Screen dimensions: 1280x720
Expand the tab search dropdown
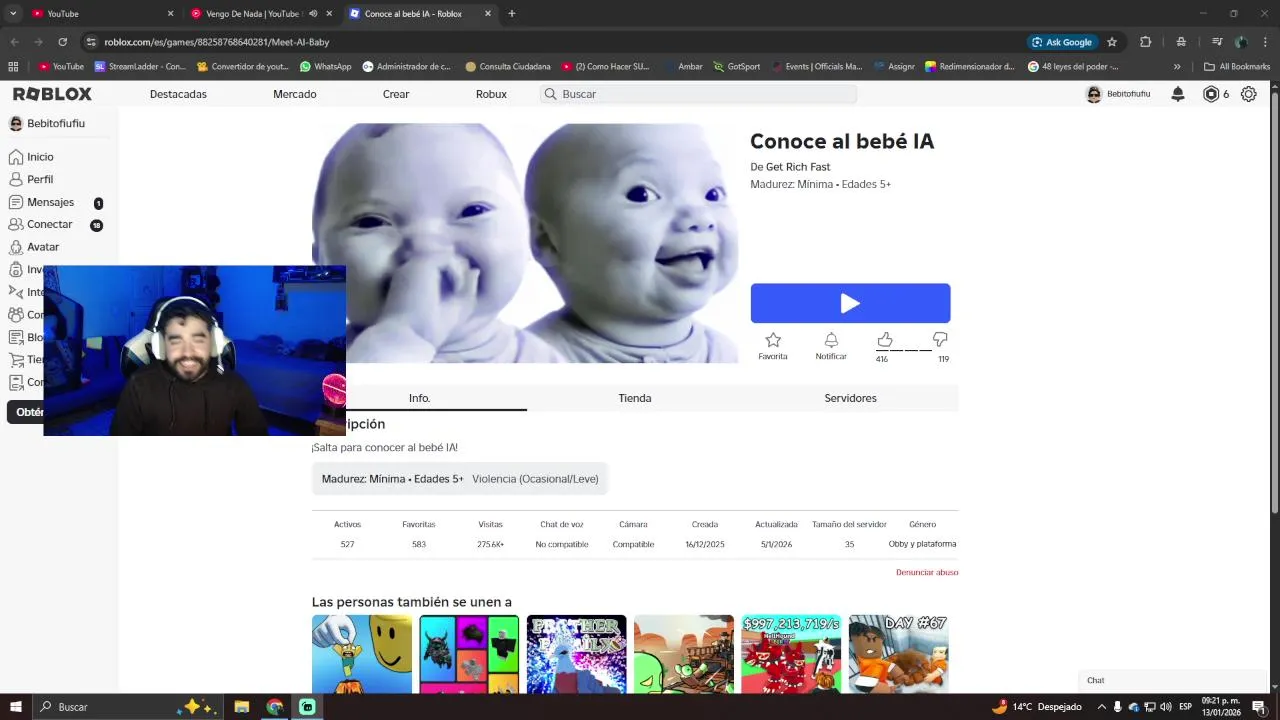(13, 14)
